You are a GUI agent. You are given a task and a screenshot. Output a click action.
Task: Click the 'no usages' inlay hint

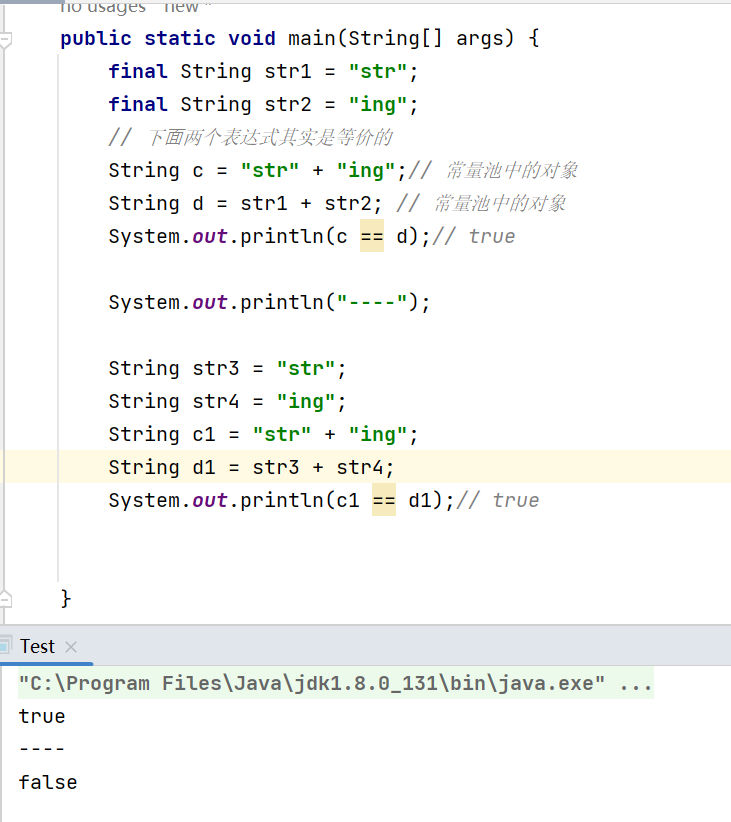(100, 7)
